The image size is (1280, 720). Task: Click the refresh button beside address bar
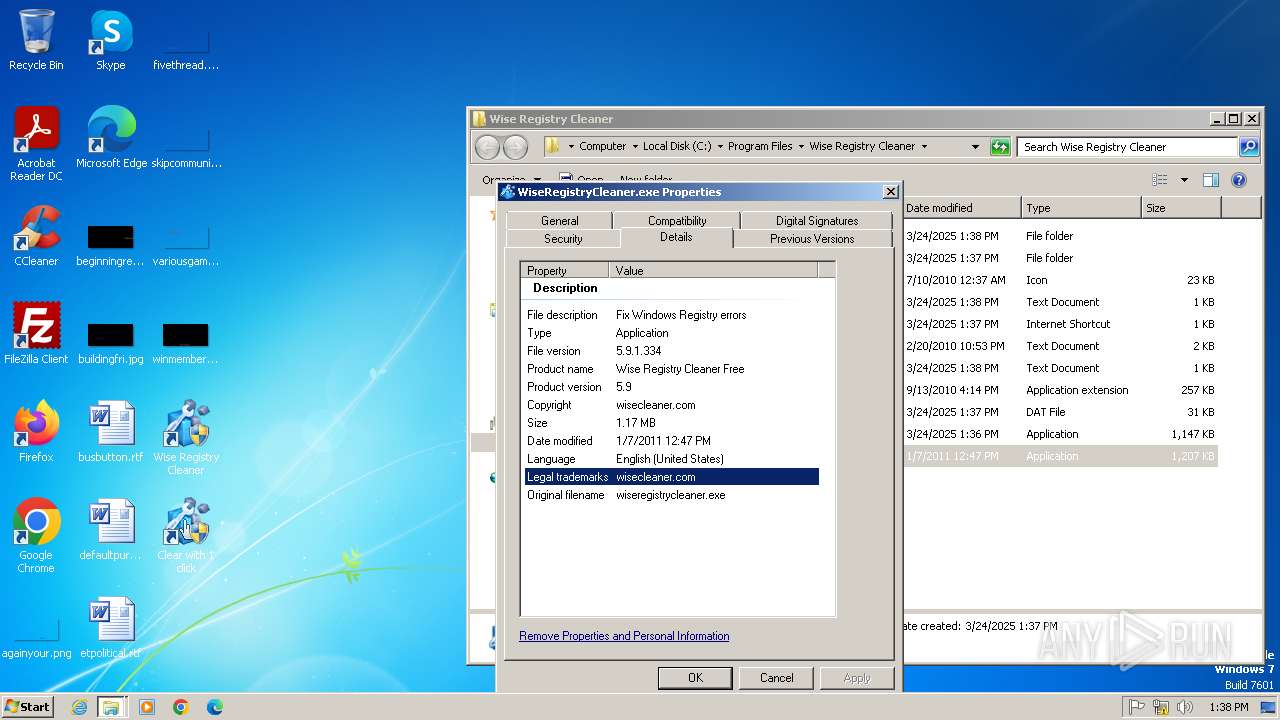point(1000,147)
